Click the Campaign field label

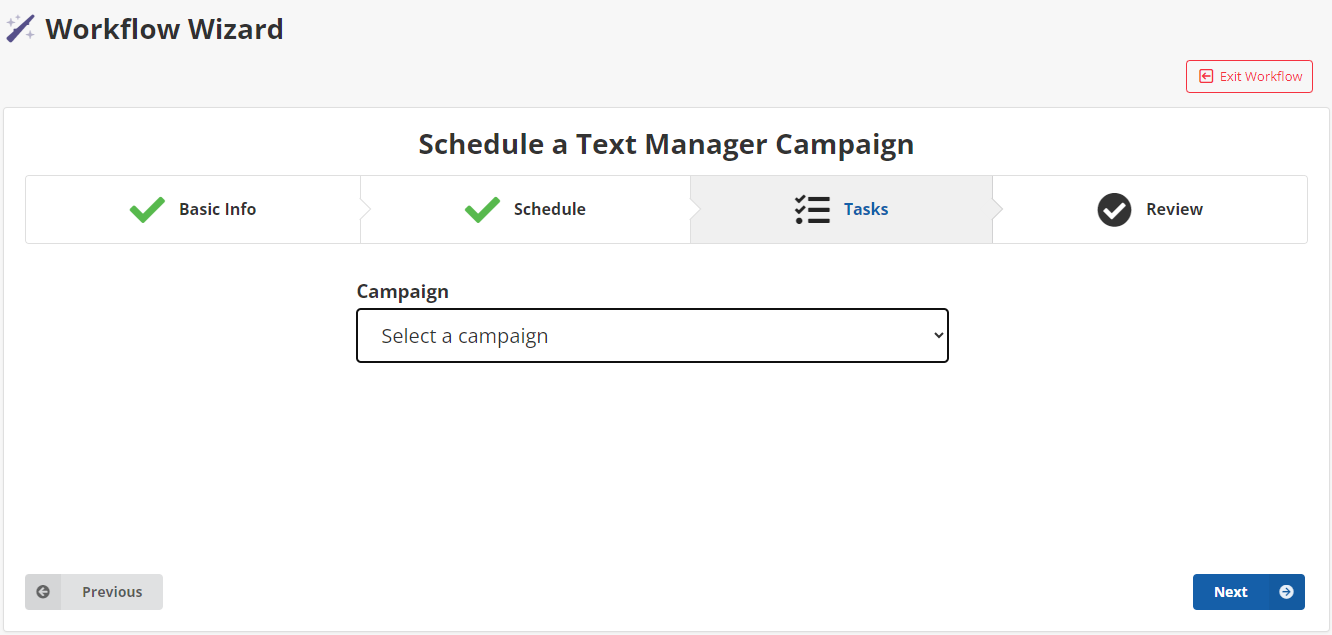pyautogui.click(x=403, y=291)
